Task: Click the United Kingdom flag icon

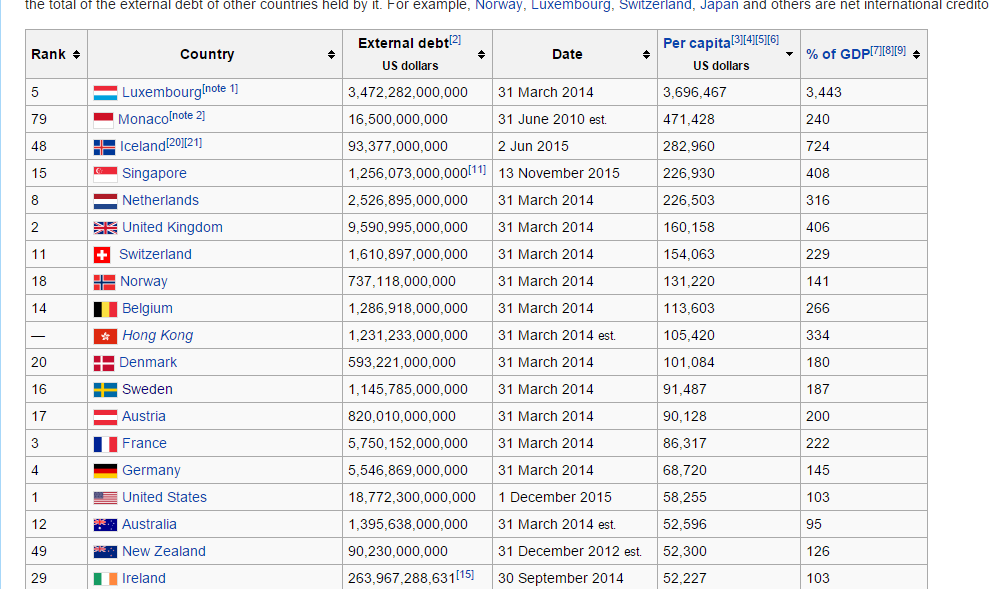Action: click(x=105, y=228)
